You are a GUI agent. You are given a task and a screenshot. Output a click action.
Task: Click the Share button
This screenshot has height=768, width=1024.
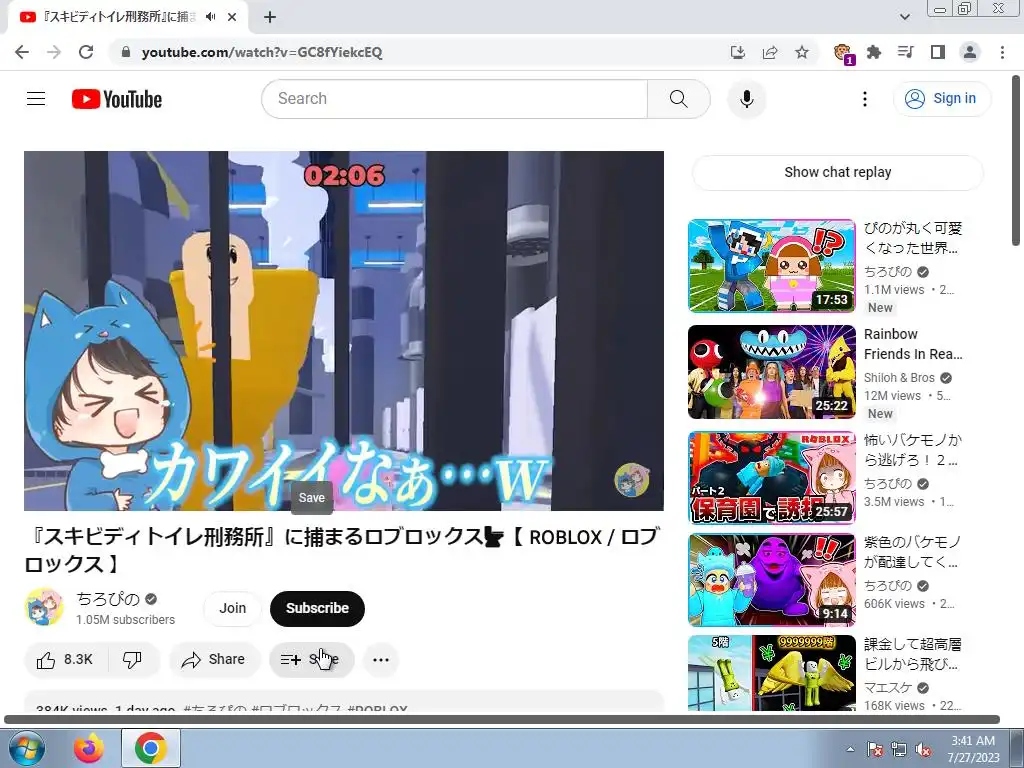coord(214,660)
